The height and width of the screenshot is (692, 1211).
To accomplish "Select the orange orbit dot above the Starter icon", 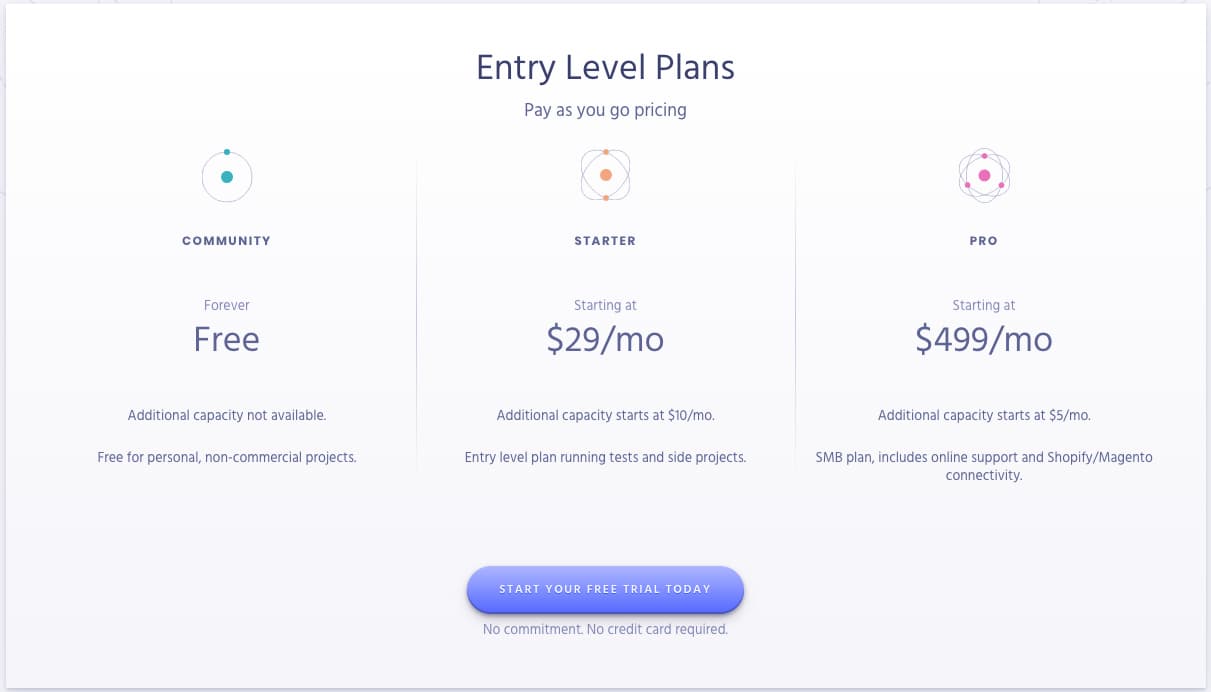I will click(x=606, y=151).
